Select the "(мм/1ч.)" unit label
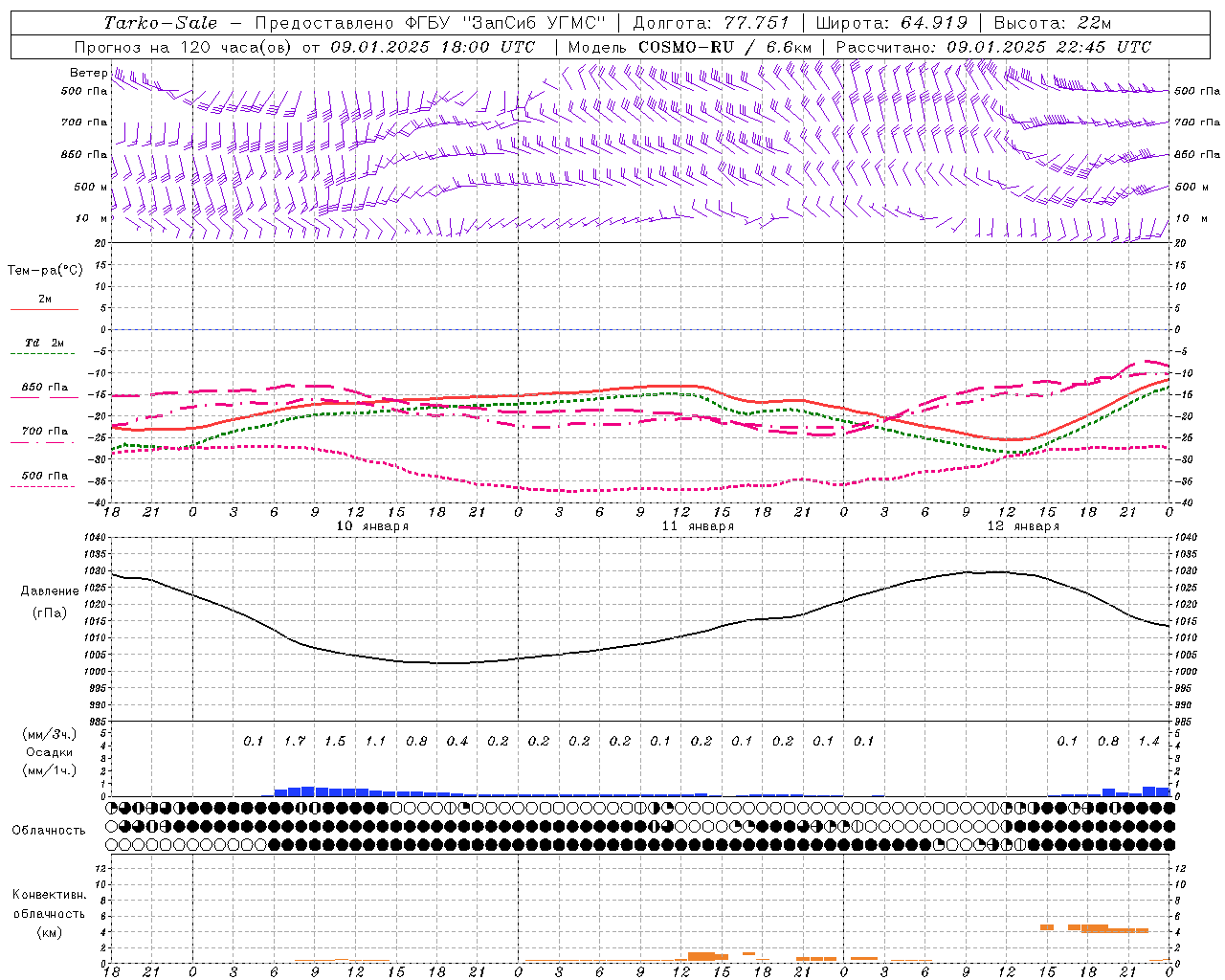This screenshot has height=980, width=1225. click(x=49, y=770)
